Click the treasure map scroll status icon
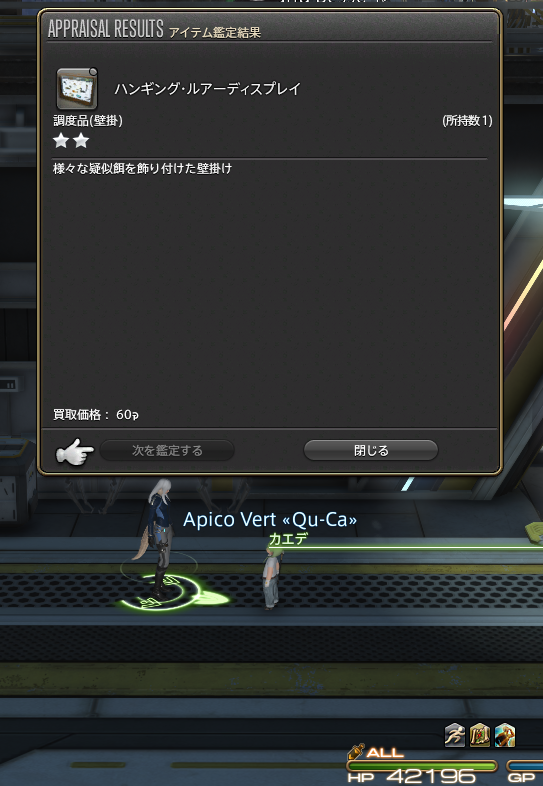Viewport: 543px width, 786px height. [x=480, y=735]
